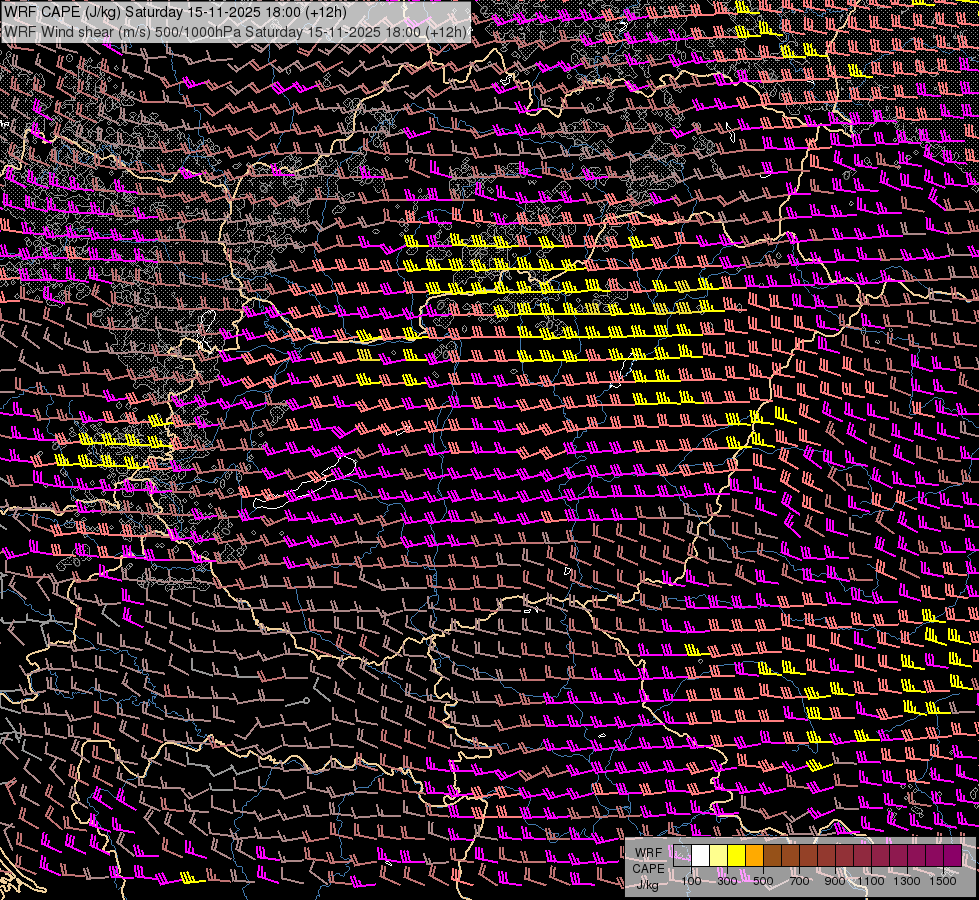
Task: Click the white CAPE legend swatch
Action: point(700,856)
